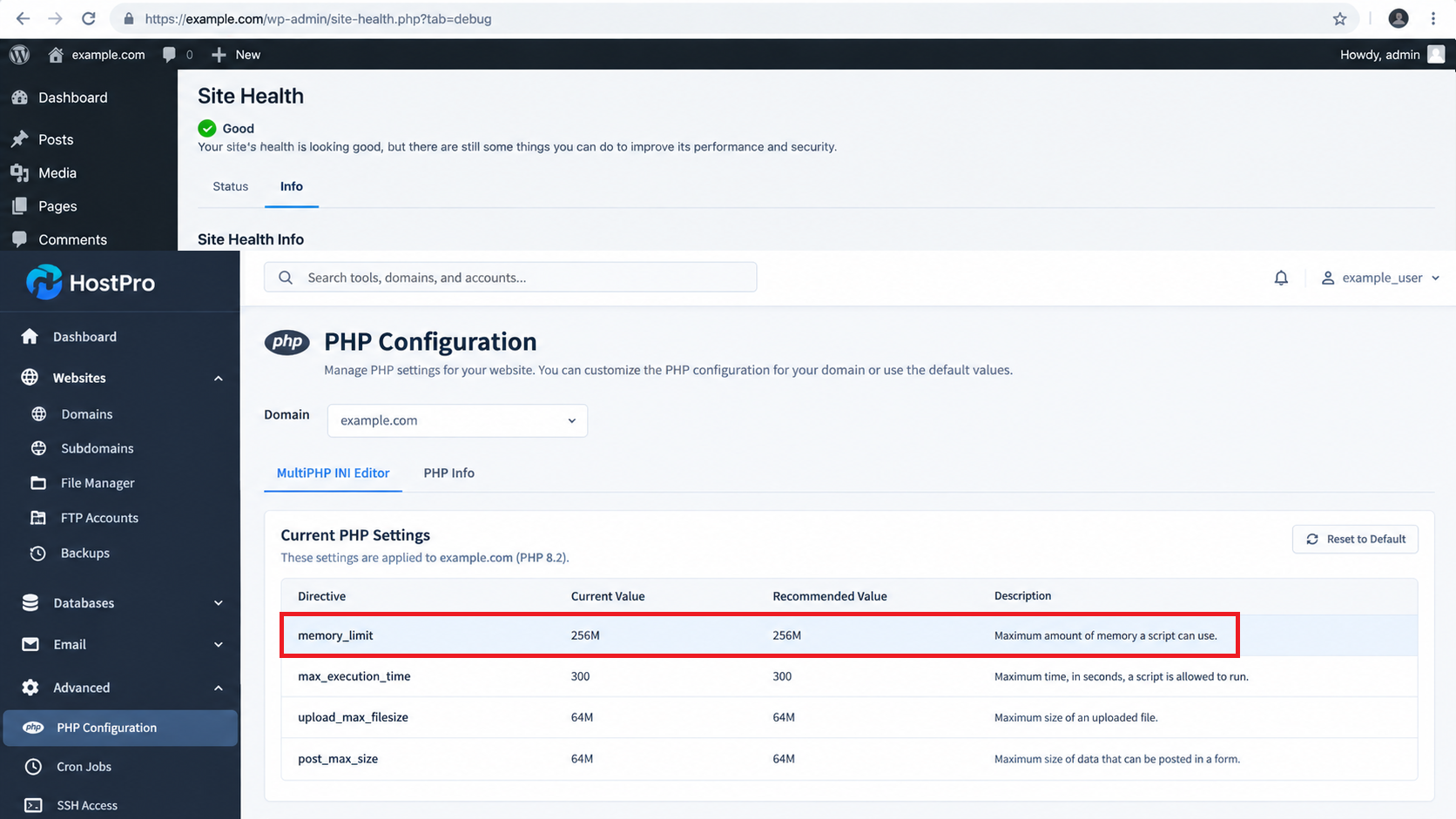Open Subdomains in HostPro sidebar
Screen dimensions: 1456x819
coord(97,448)
